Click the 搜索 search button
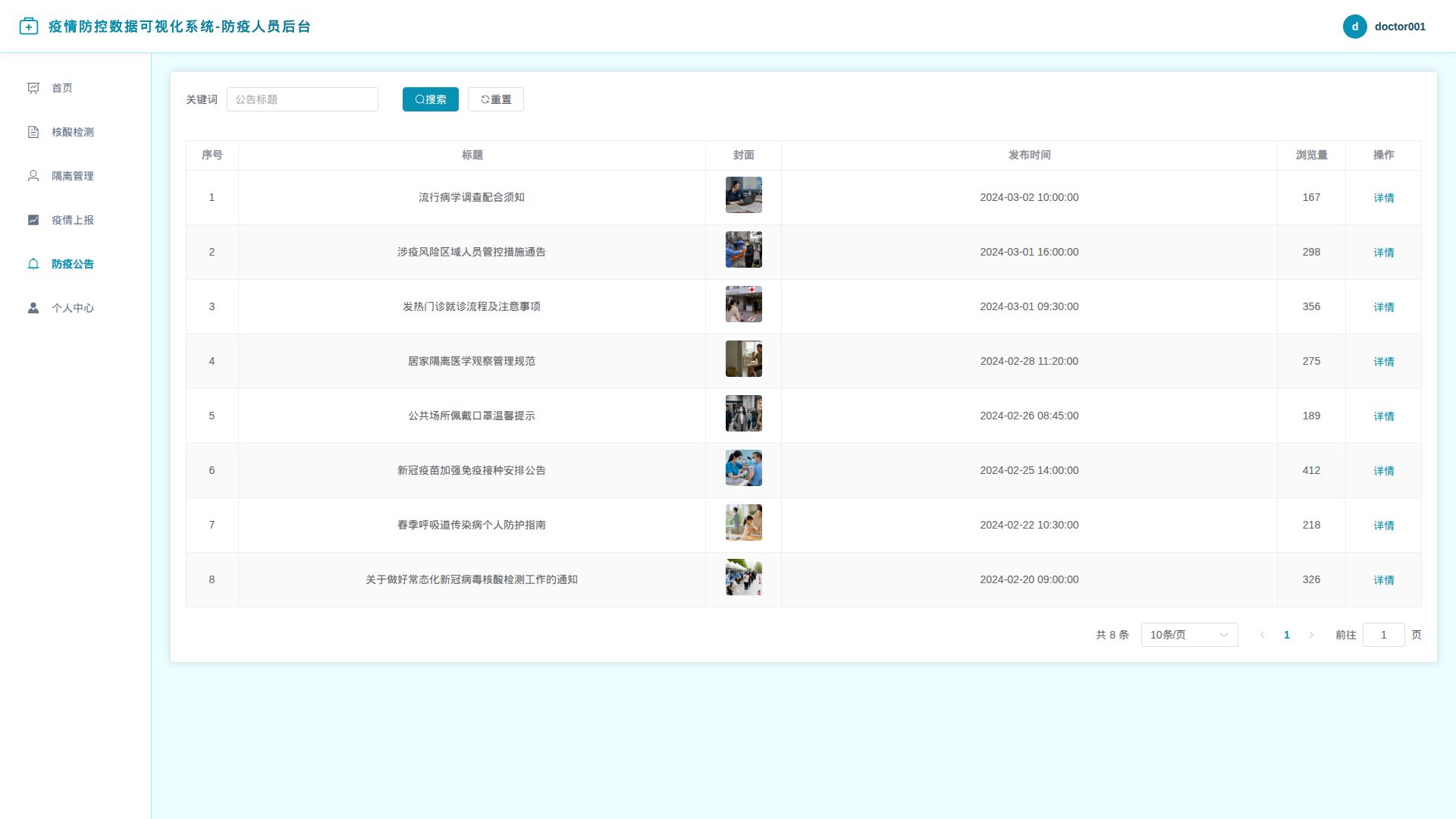1456x819 pixels. 431,99
